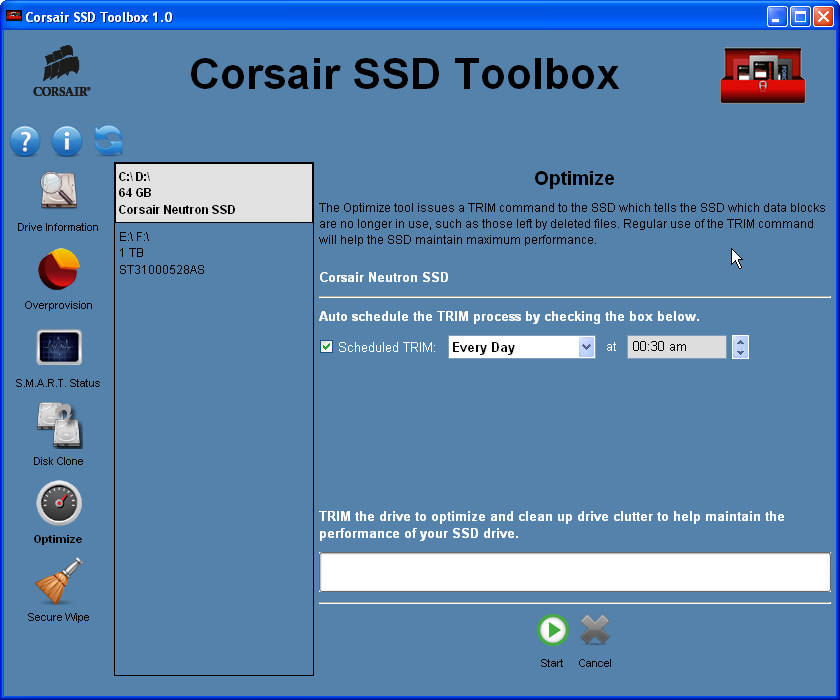Refresh the drive list

pos(109,141)
